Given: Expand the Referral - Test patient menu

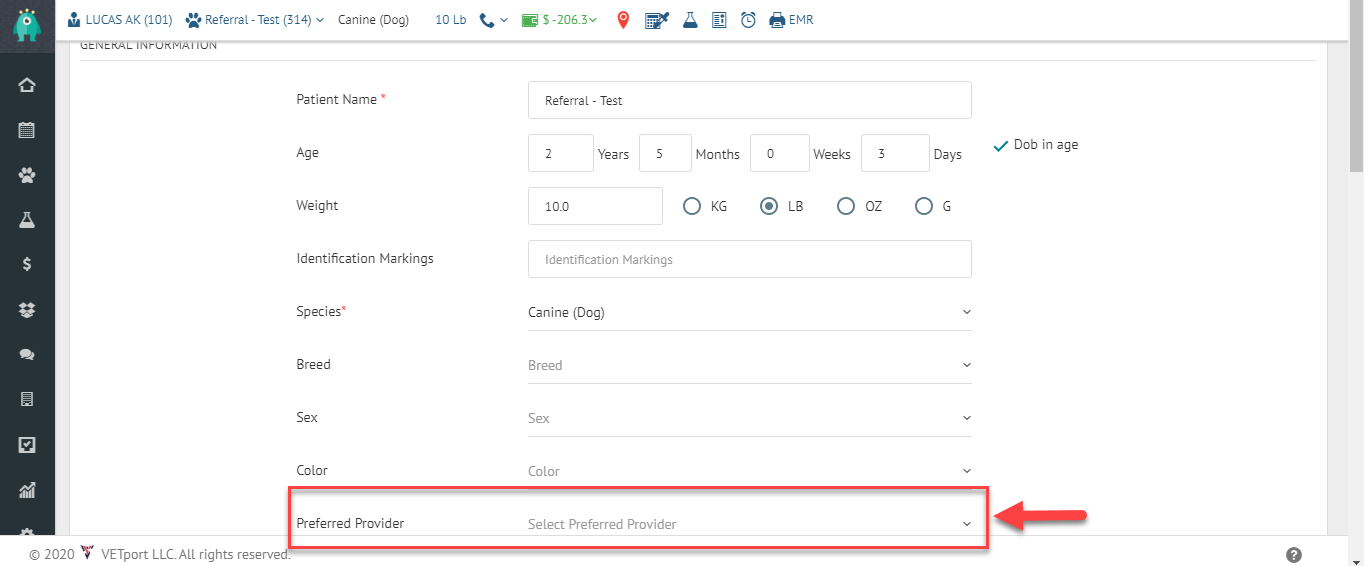Looking at the screenshot, I should coord(255,19).
